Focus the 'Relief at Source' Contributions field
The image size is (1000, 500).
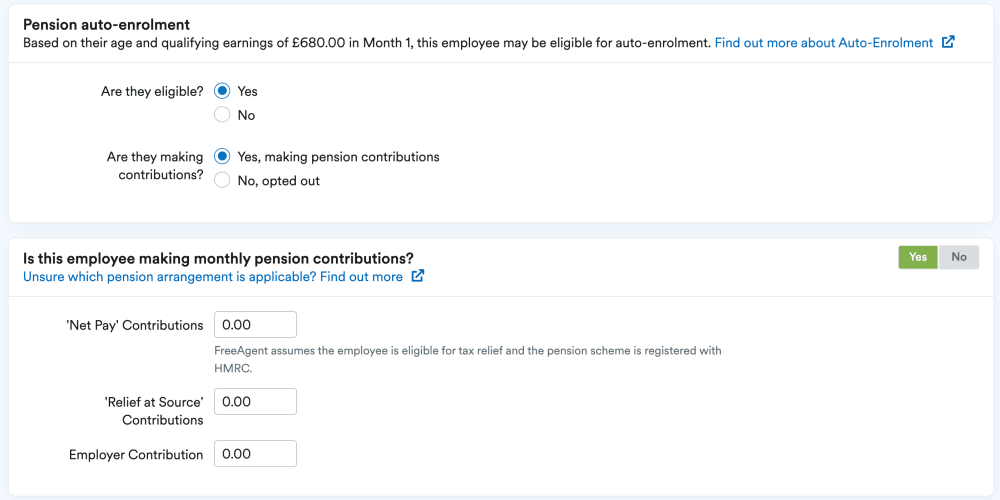255,401
